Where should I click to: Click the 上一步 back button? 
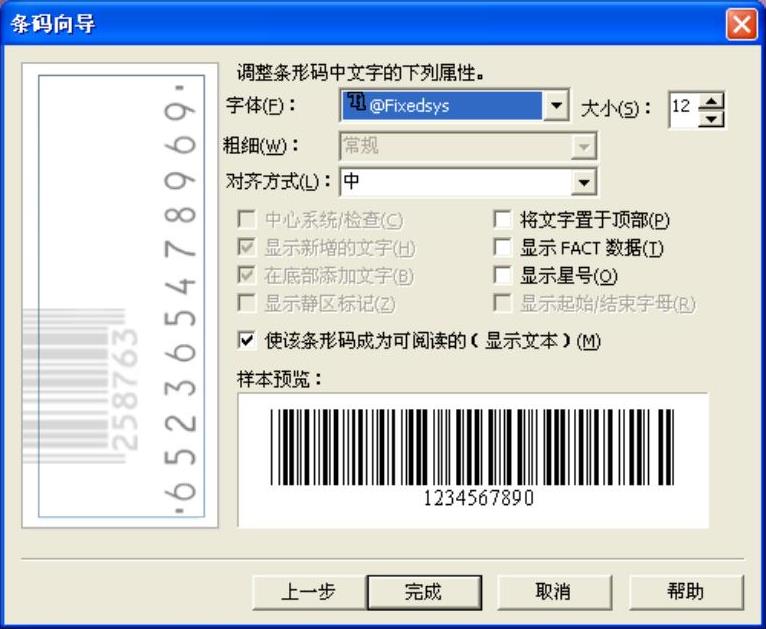point(309,592)
